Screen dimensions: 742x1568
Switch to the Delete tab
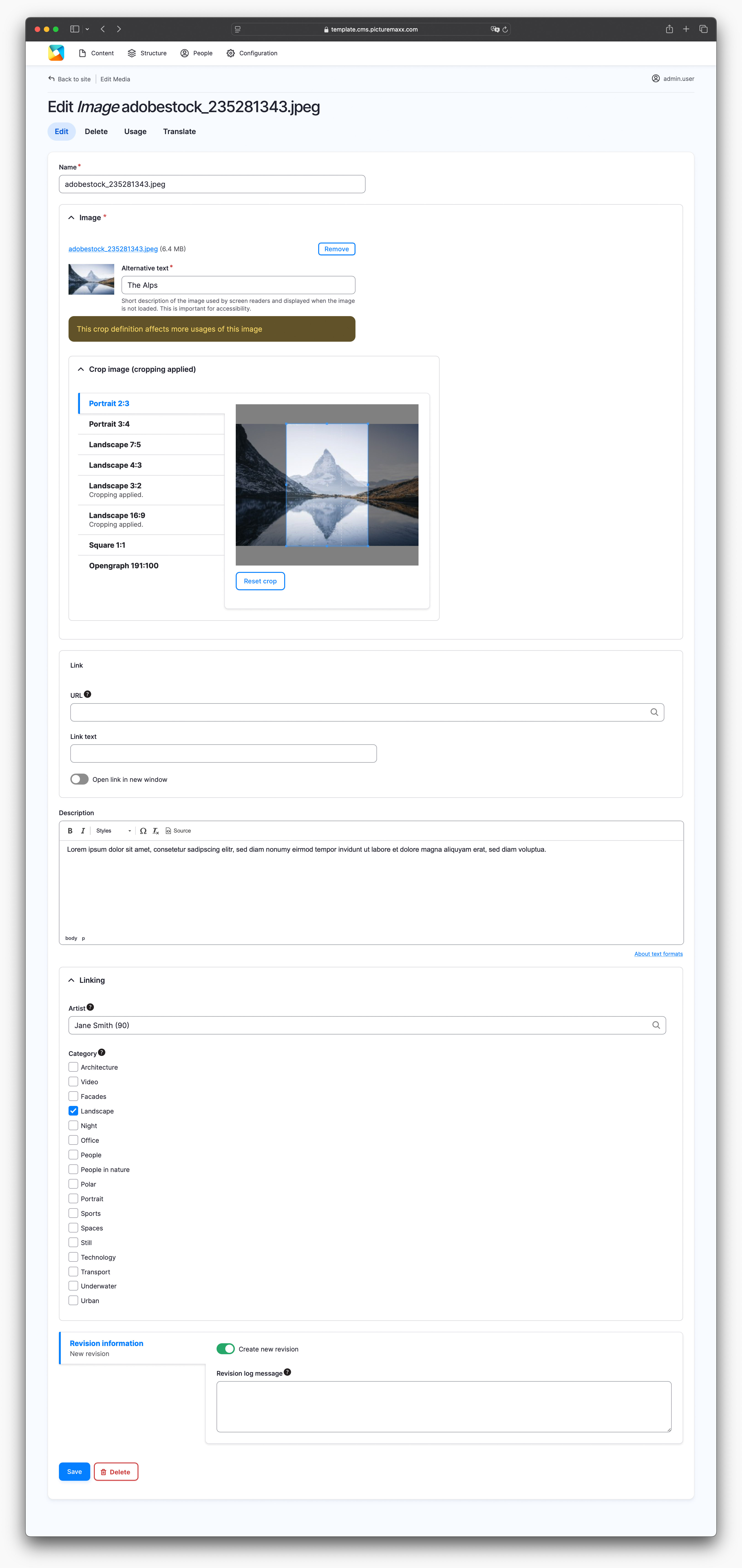click(x=96, y=132)
